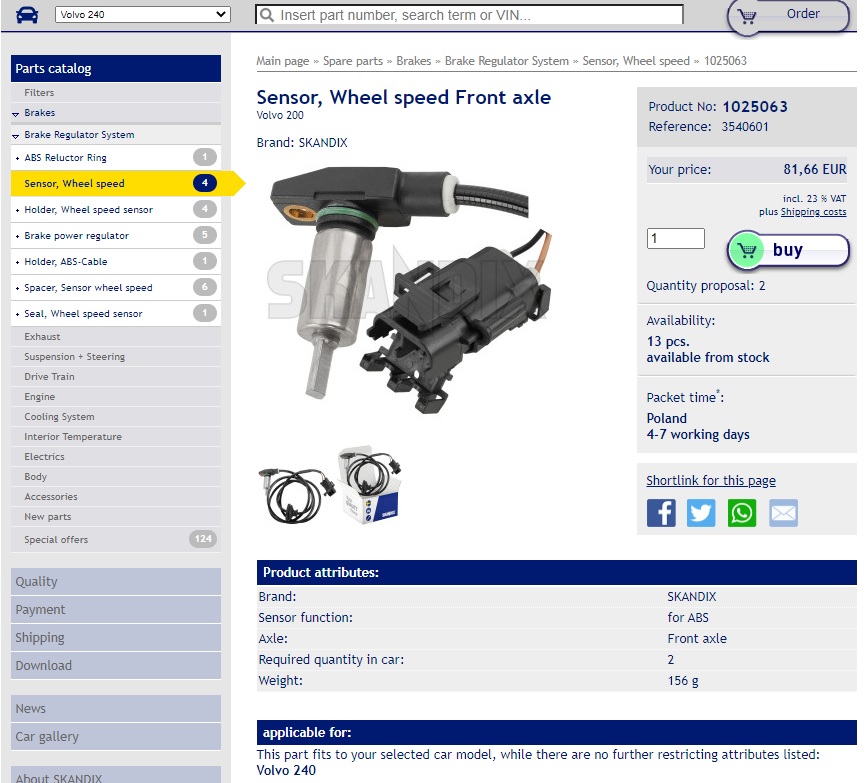Go to Brakes breadcrumb link
The height and width of the screenshot is (783, 867).
pyautogui.click(x=413, y=61)
